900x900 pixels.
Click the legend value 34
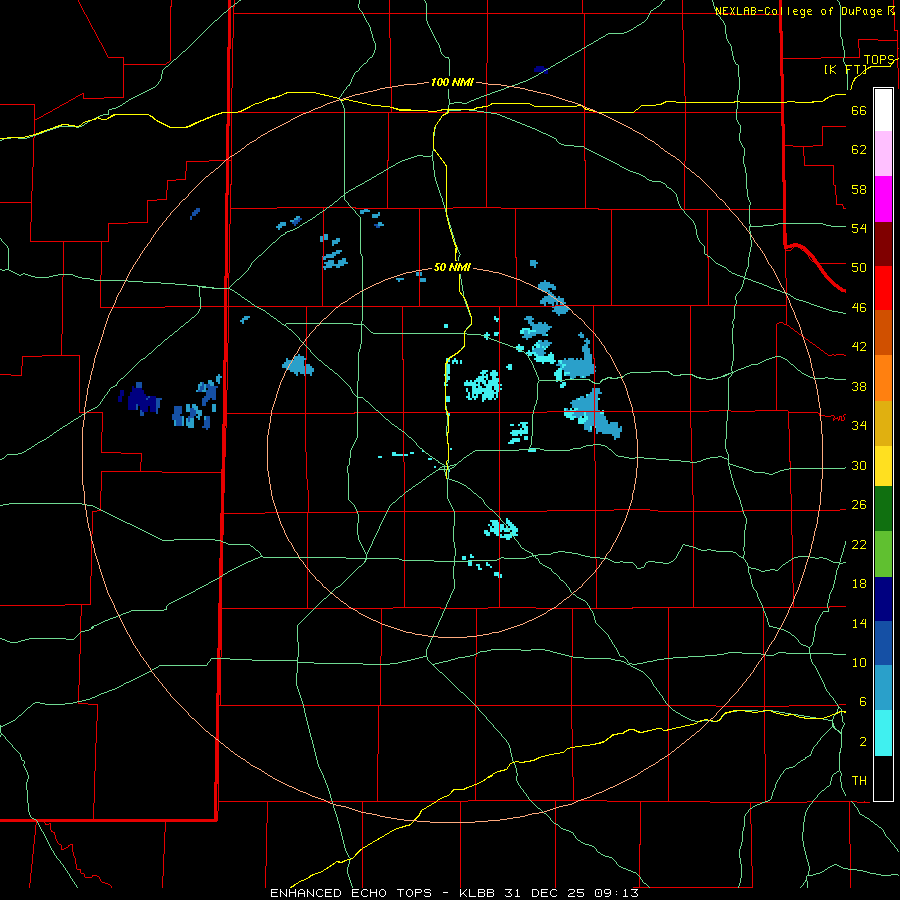click(859, 426)
